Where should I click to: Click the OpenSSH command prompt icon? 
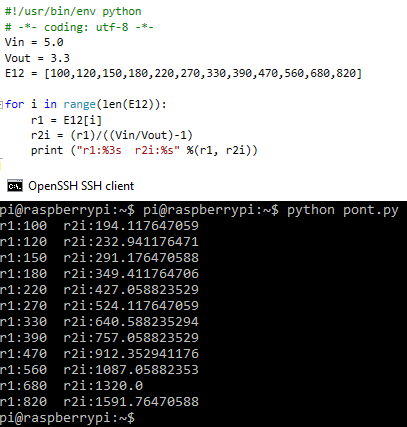point(15,186)
